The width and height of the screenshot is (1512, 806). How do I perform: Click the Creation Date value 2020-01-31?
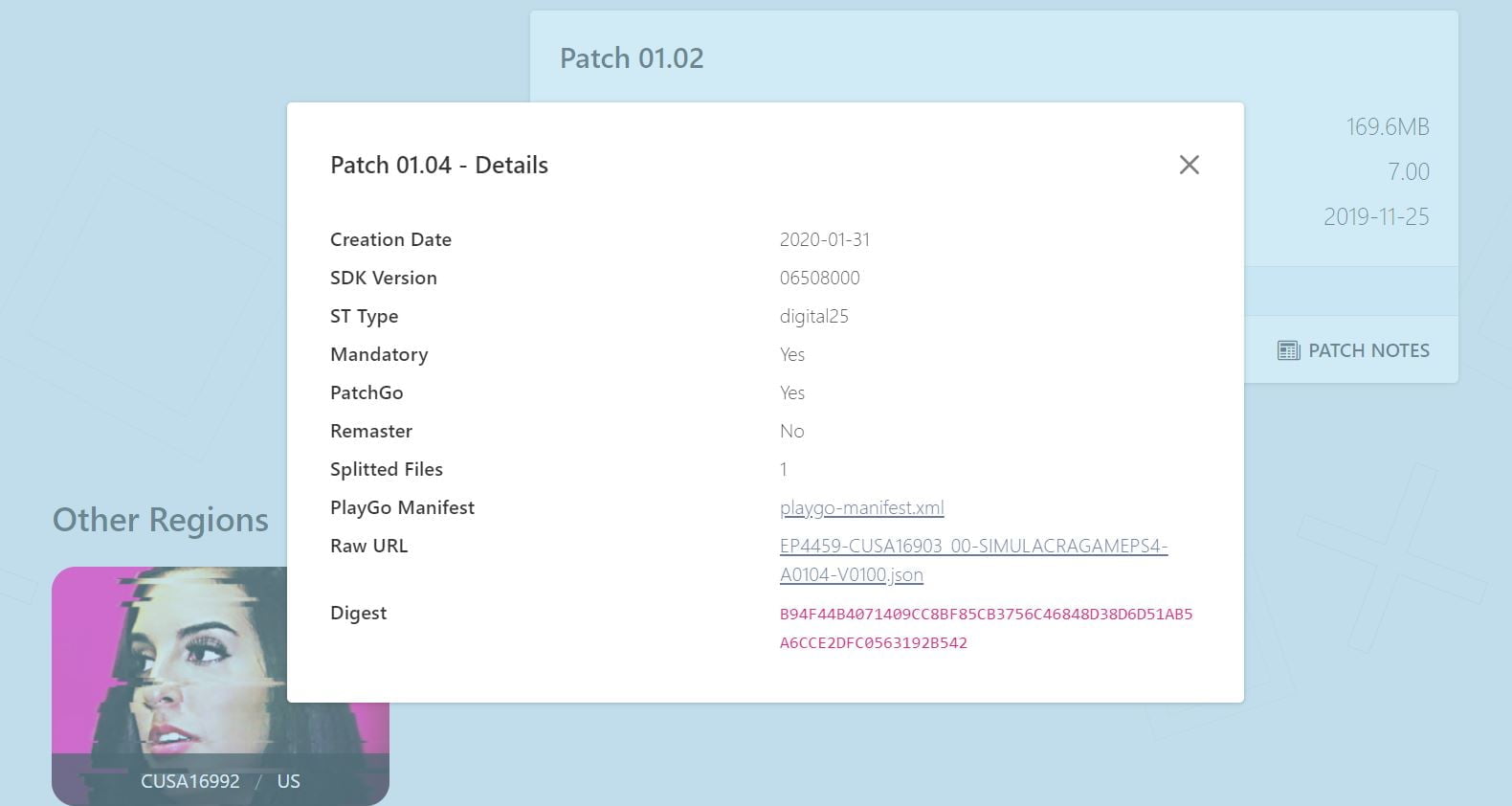coord(824,239)
